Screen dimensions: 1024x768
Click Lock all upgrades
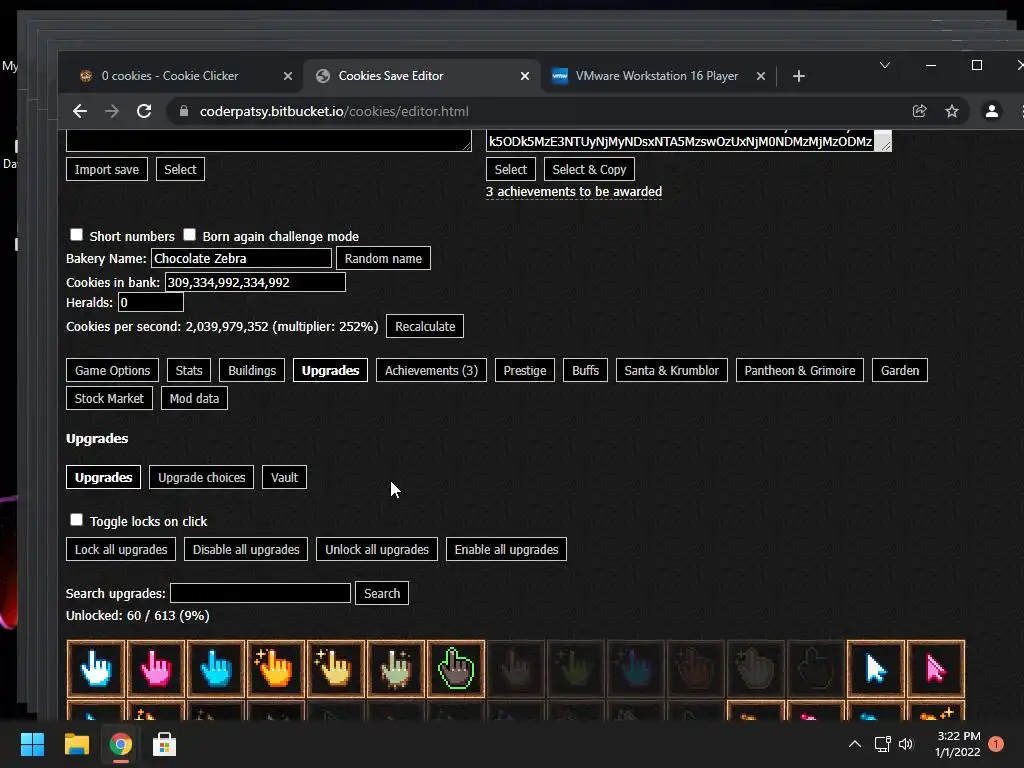pos(121,549)
